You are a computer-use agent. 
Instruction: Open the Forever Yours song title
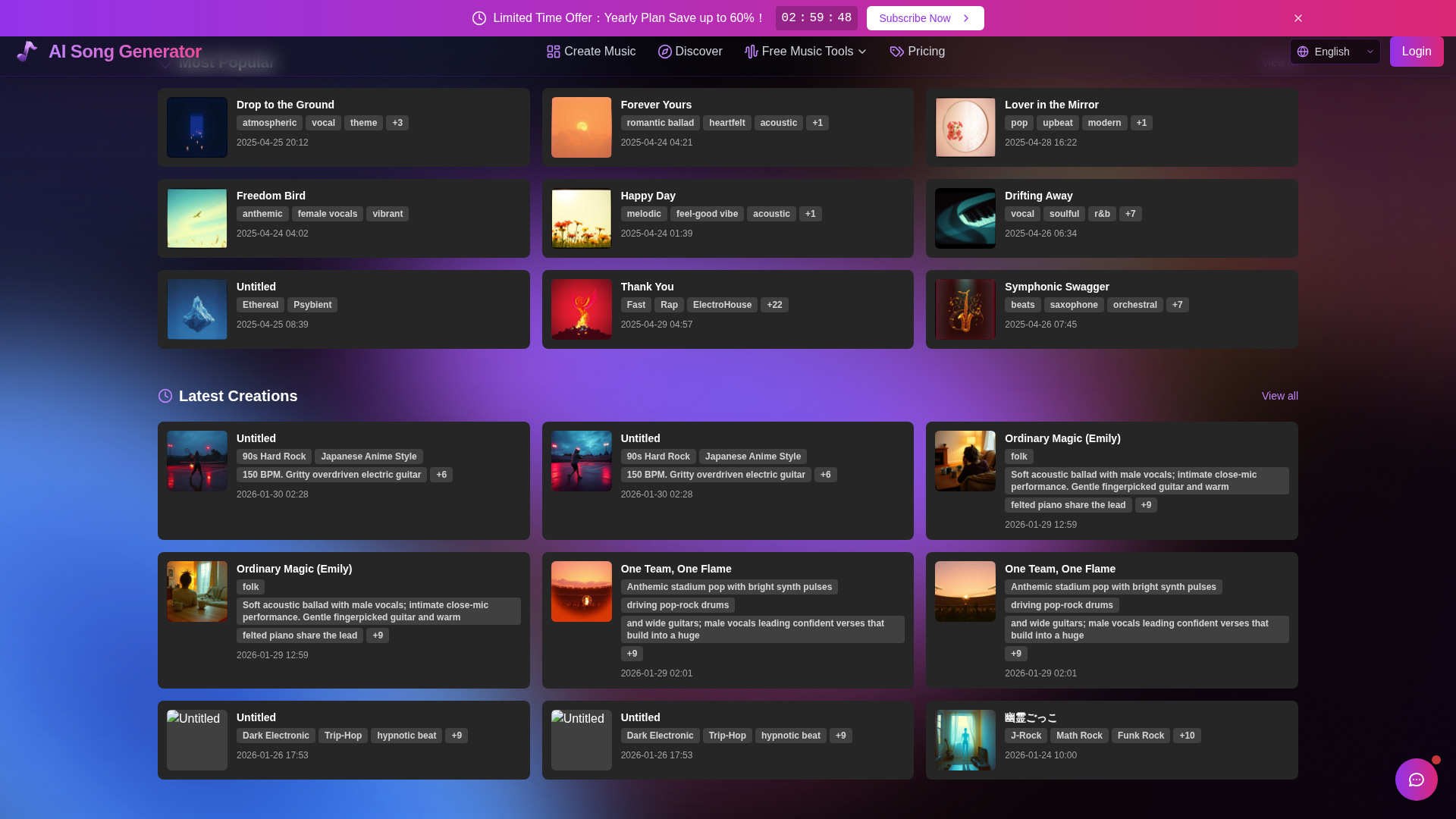coord(656,105)
